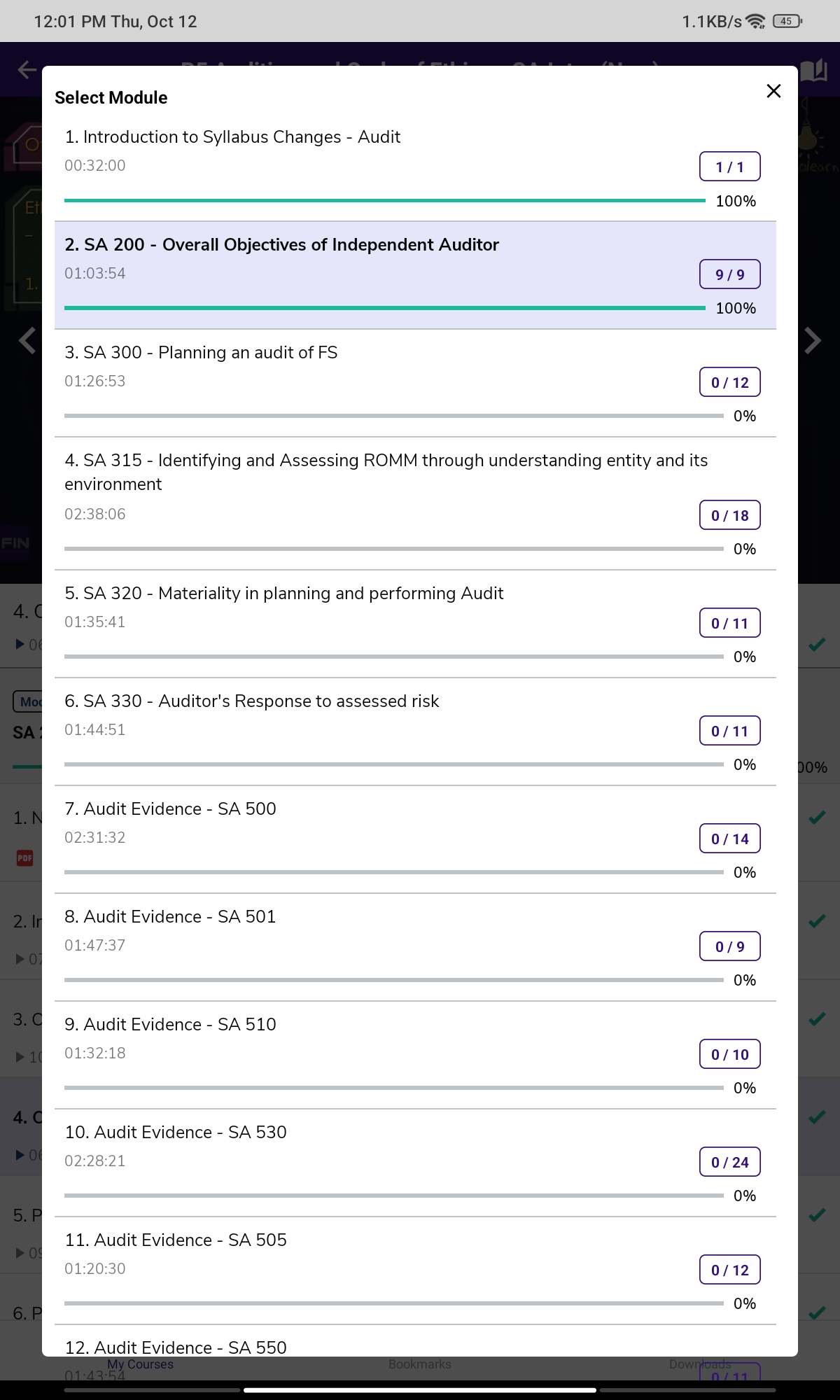
Task: Select SA 200 Overall Objectives module
Action: pyautogui.click(x=281, y=245)
